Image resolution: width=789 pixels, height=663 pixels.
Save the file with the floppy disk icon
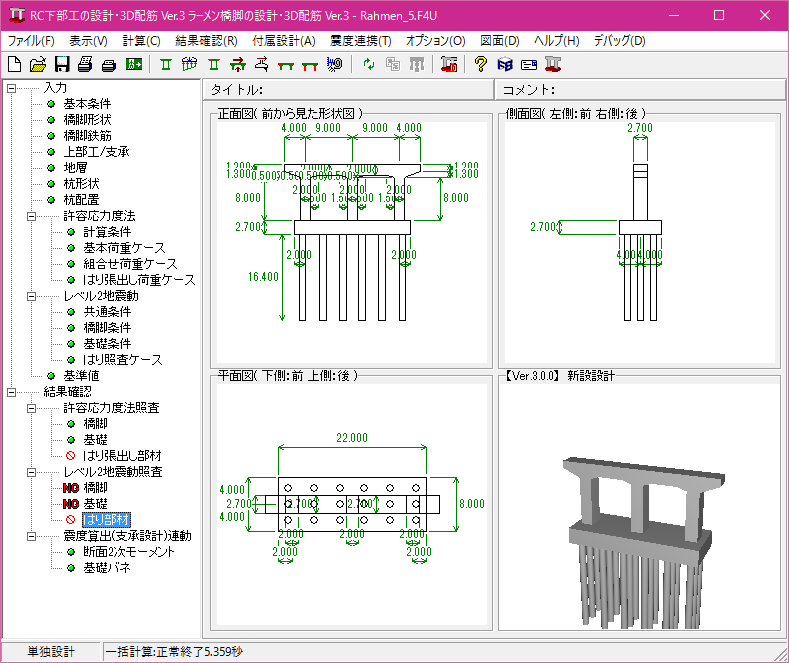click(61, 65)
